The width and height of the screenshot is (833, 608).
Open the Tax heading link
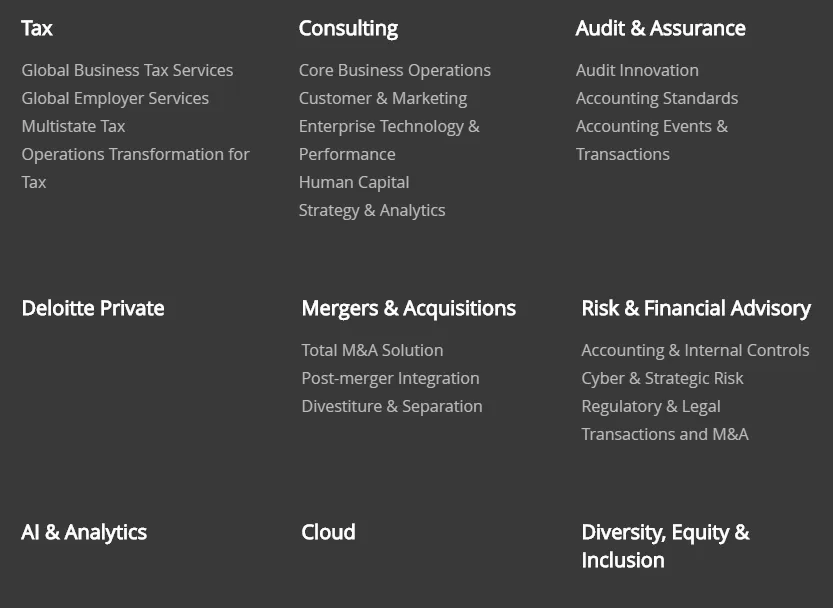(x=37, y=28)
